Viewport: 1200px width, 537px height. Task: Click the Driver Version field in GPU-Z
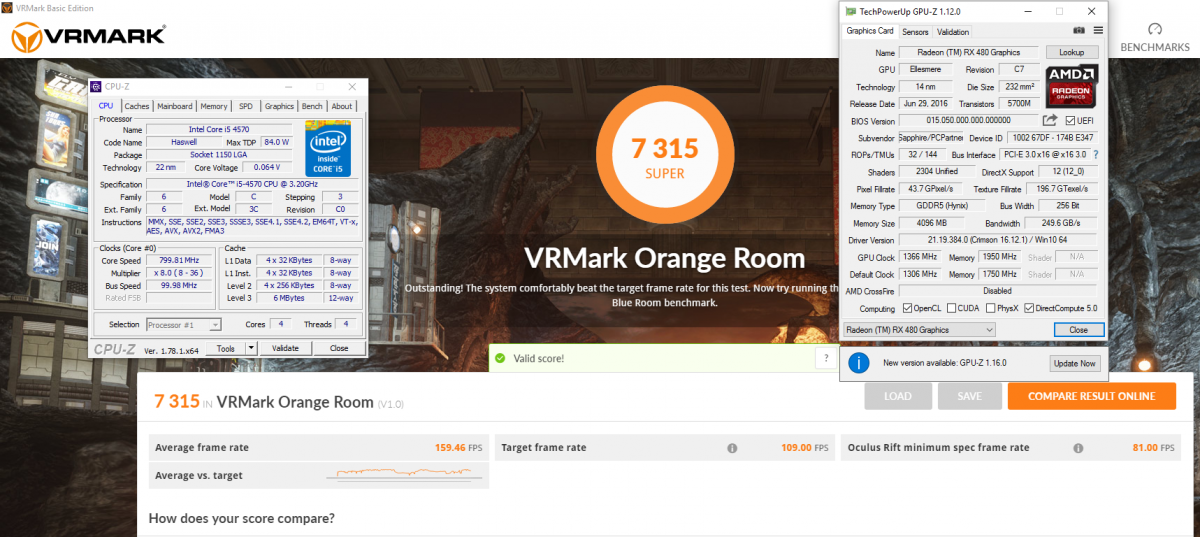click(999, 240)
